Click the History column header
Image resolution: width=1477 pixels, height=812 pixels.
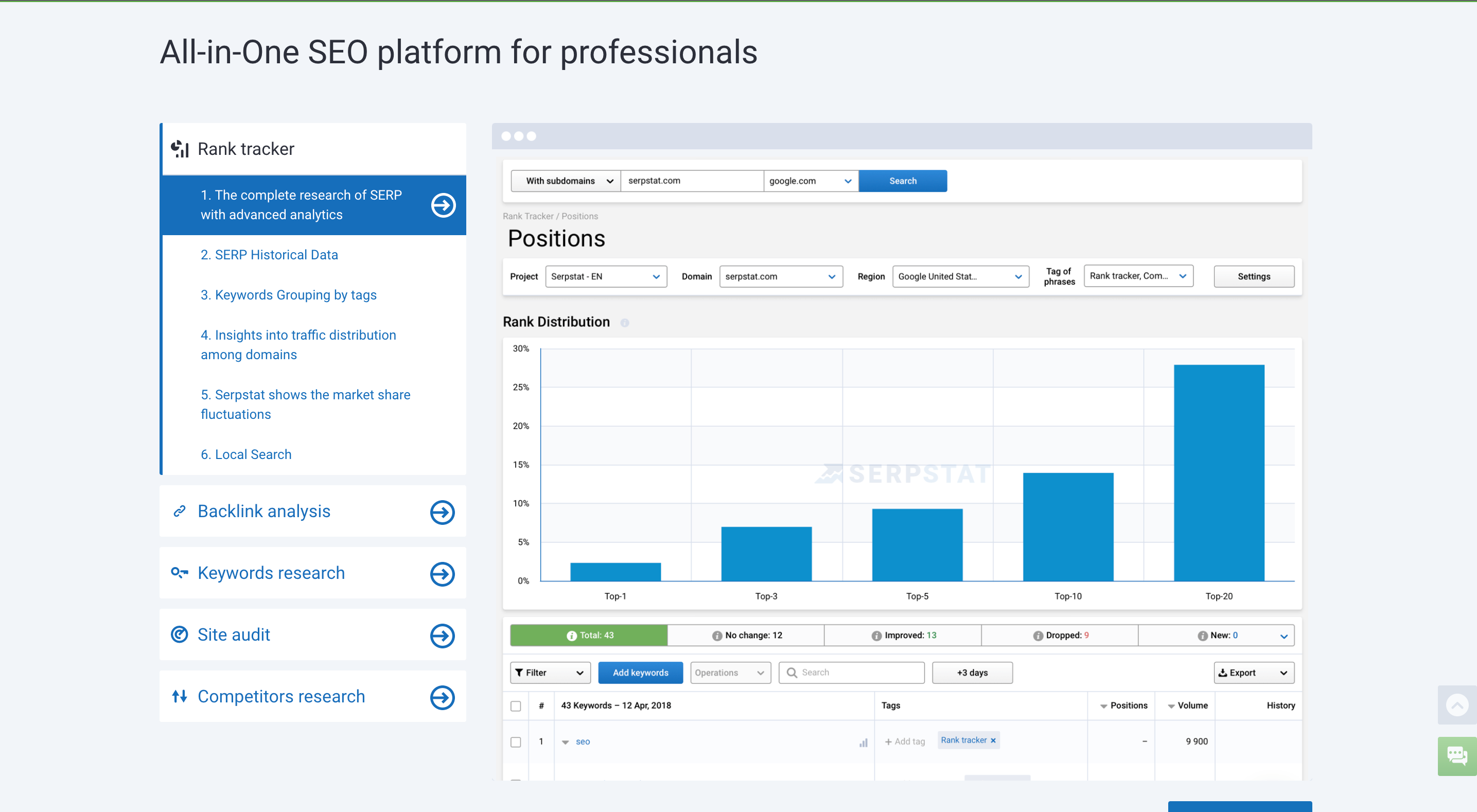[x=1280, y=705]
